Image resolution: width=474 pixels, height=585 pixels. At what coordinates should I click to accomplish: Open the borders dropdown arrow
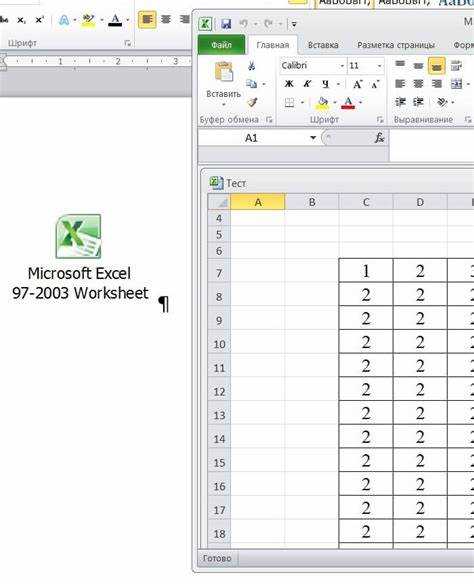click(302, 102)
